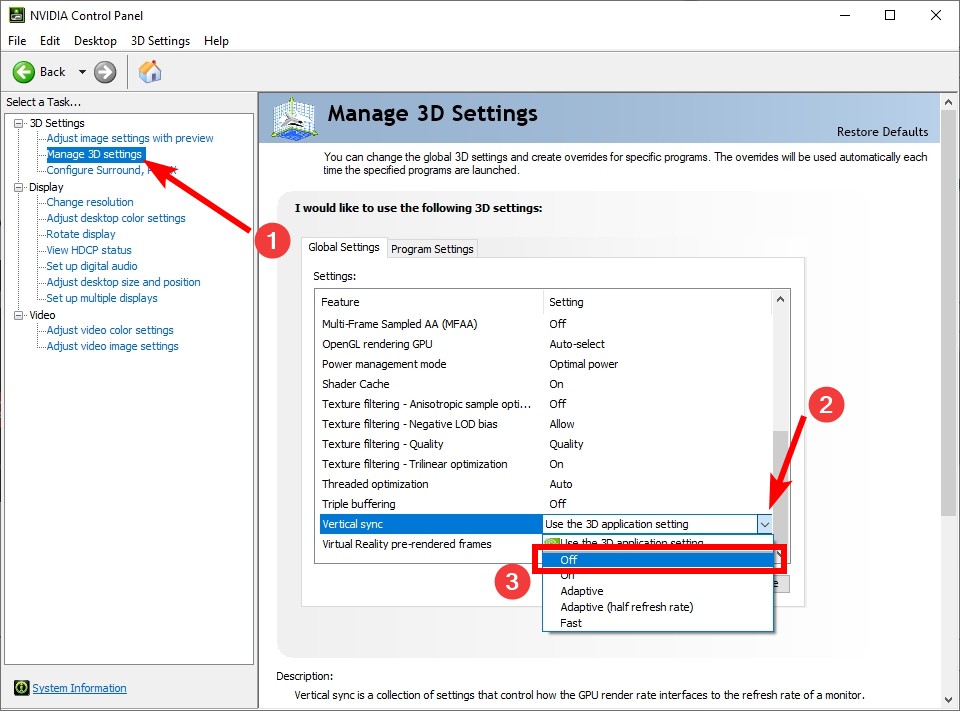Click the NVIDIA Control Panel title bar icon
960x711 pixels.
pos(17,15)
